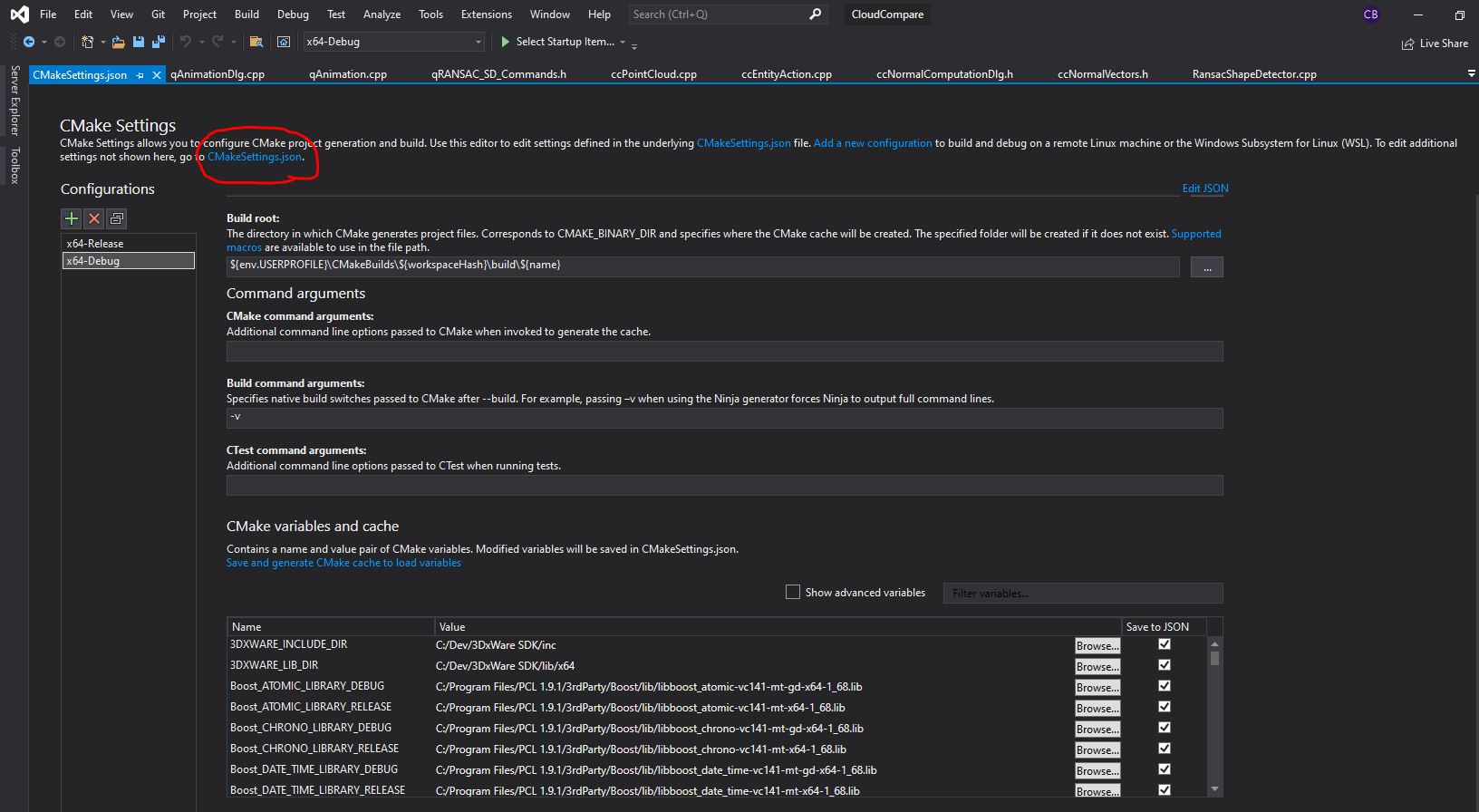Screen dimensions: 1479x812
Task: Close the CMakeSettings.json tab
Action: [156, 75]
